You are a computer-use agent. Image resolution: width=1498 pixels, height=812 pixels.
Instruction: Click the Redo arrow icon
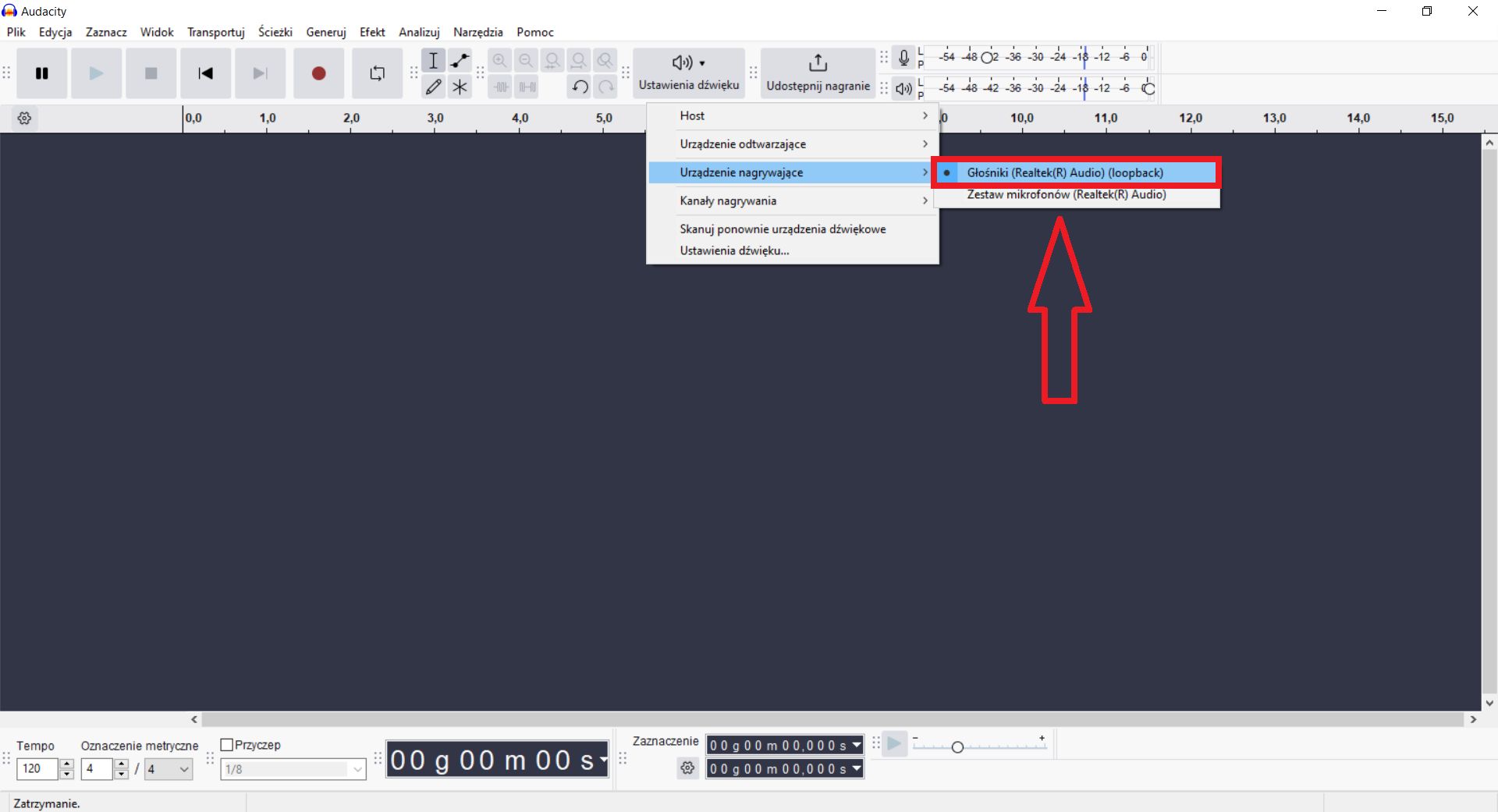605,87
